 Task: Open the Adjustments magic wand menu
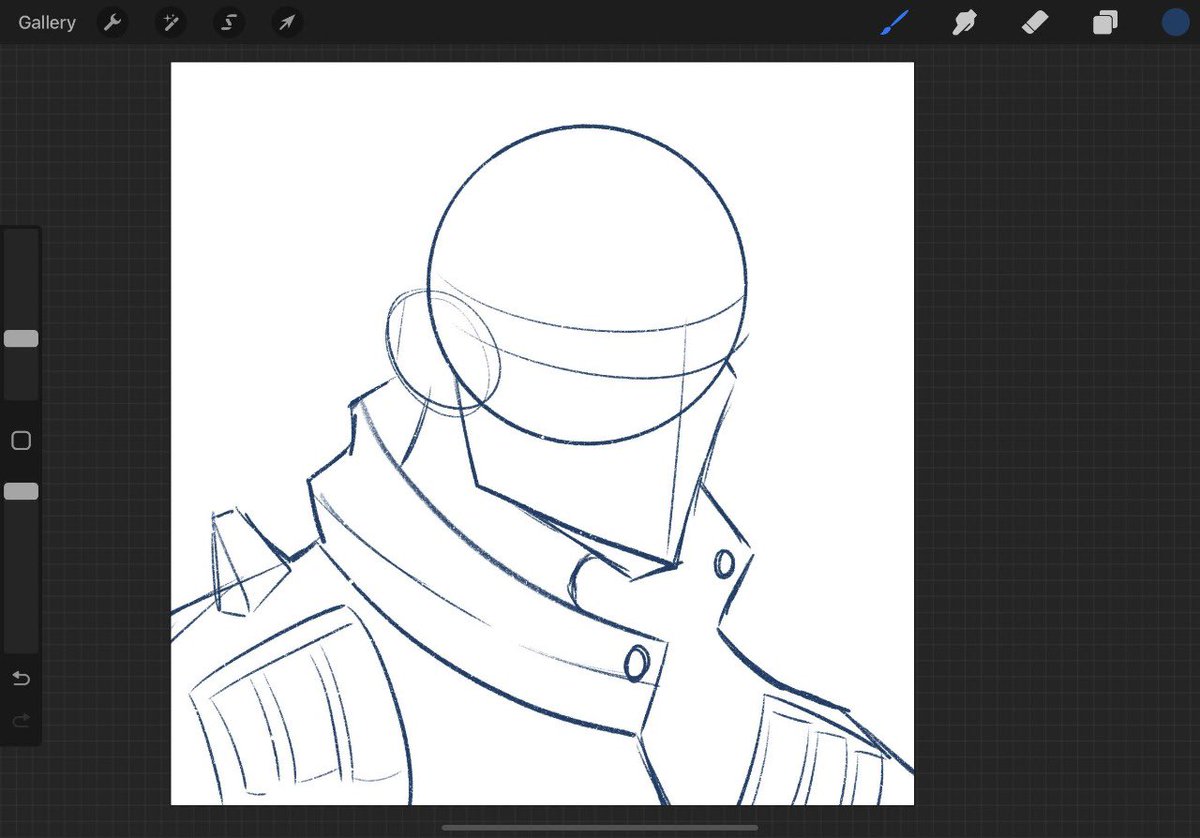(170, 22)
